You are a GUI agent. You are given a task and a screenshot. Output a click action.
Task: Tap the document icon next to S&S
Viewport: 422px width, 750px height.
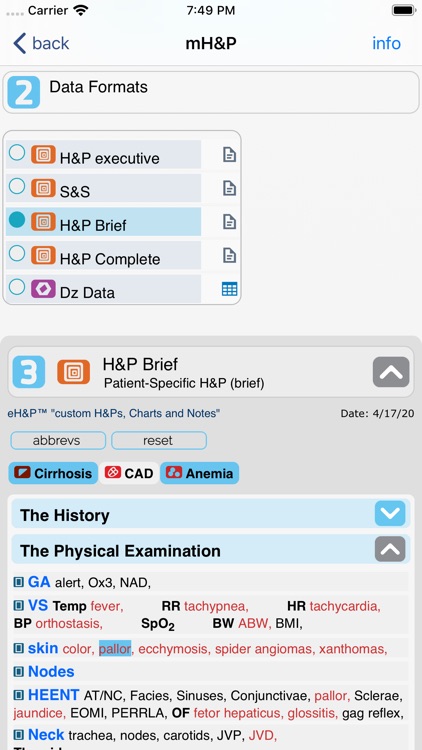point(230,188)
